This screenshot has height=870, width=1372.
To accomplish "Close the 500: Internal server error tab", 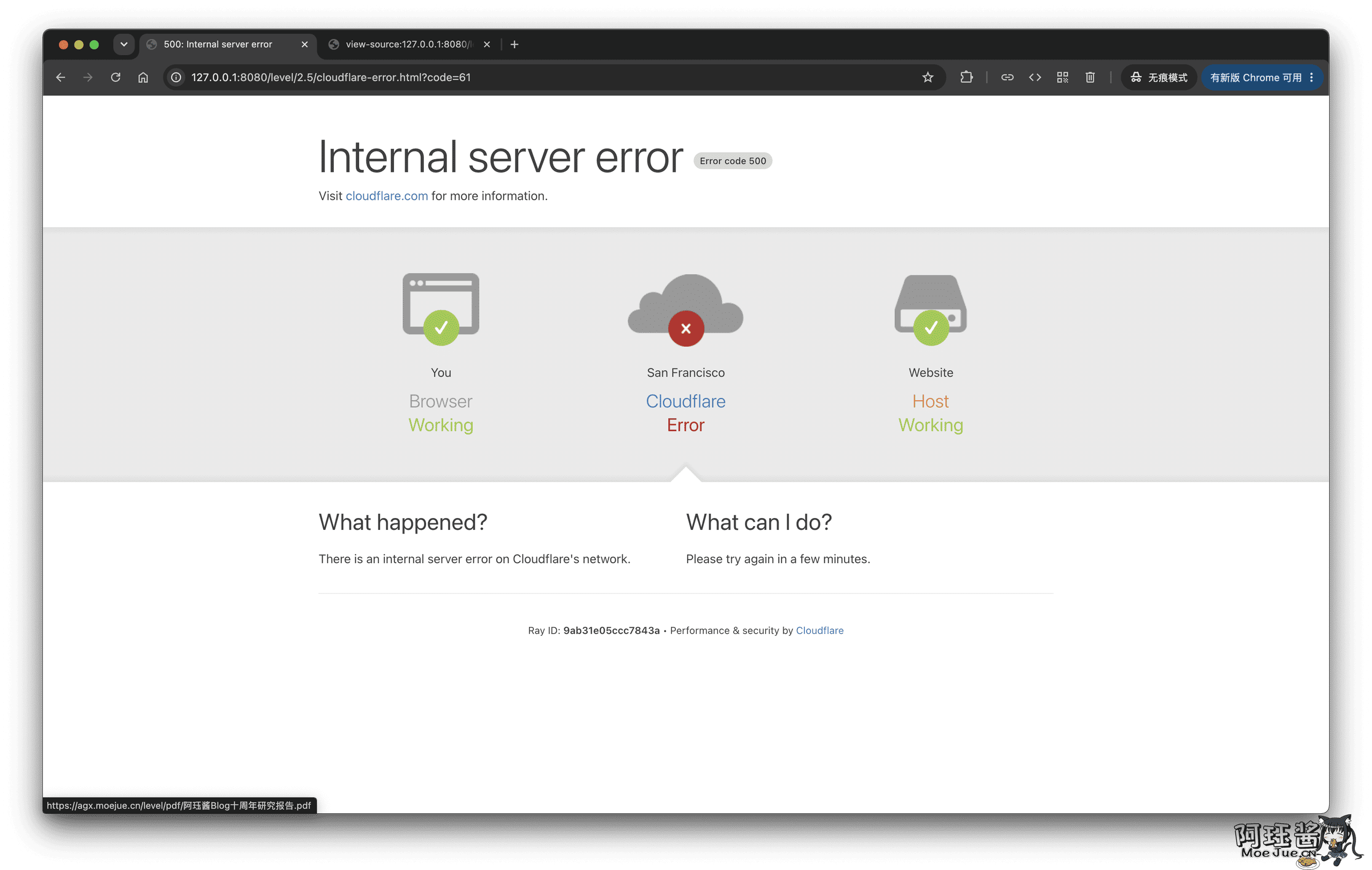I will point(305,44).
